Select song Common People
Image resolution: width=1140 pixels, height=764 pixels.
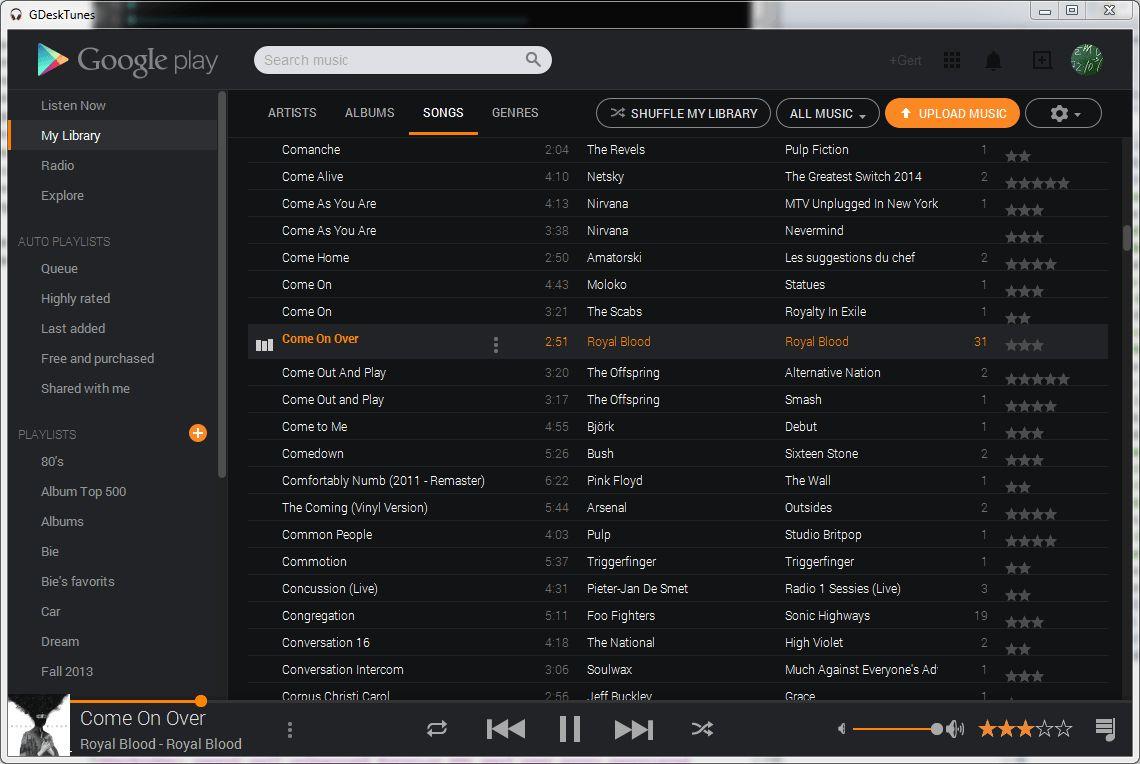click(x=327, y=534)
